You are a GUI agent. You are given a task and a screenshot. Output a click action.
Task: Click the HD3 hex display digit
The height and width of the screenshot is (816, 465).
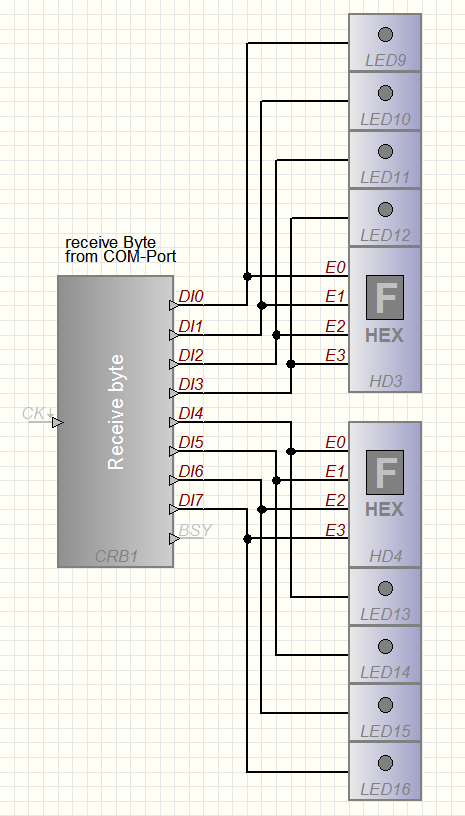click(x=385, y=297)
